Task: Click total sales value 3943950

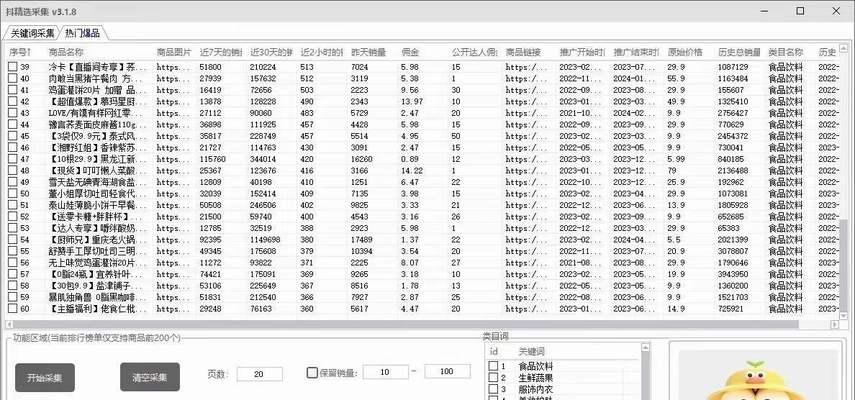Action: (x=733, y=274)
